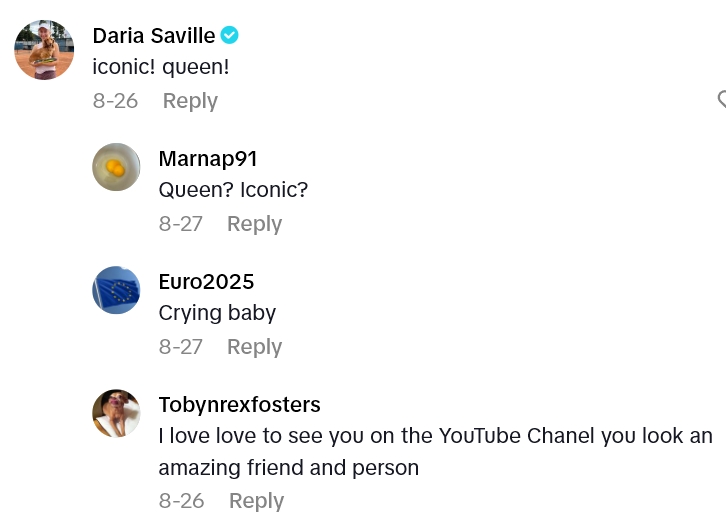Reply to Marnap91's comment

pyautogui.click(x=254, y=224)
